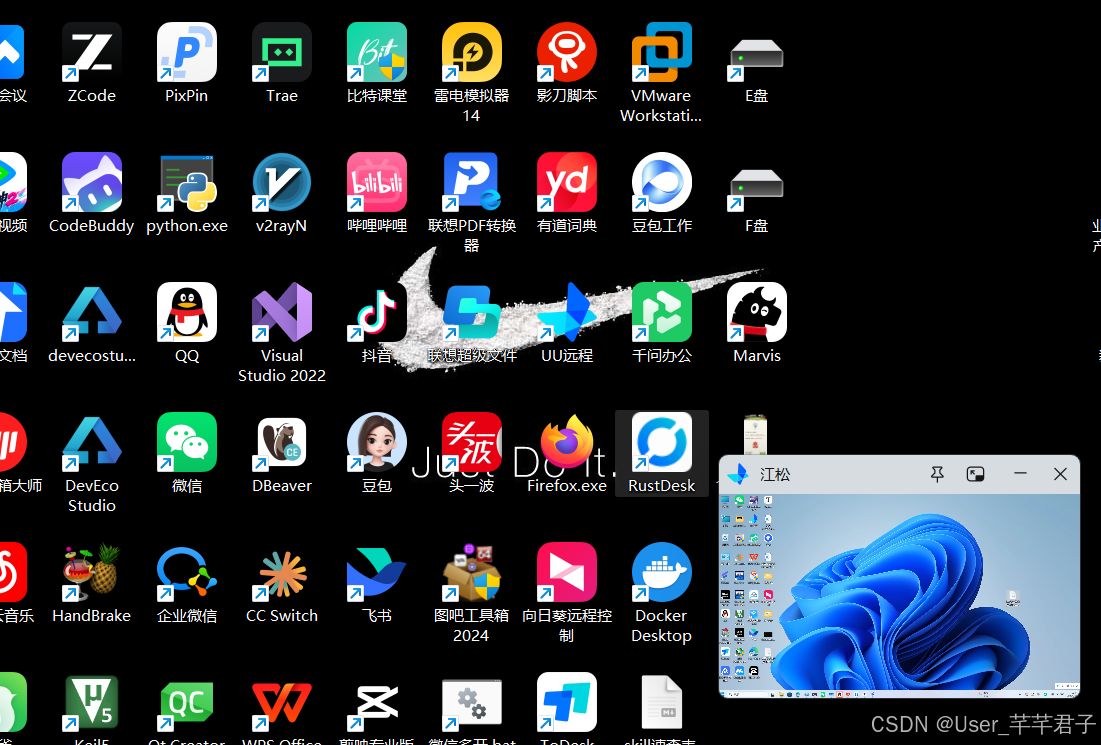Click the Firefox.exe icon

click(x=567, y=442)
